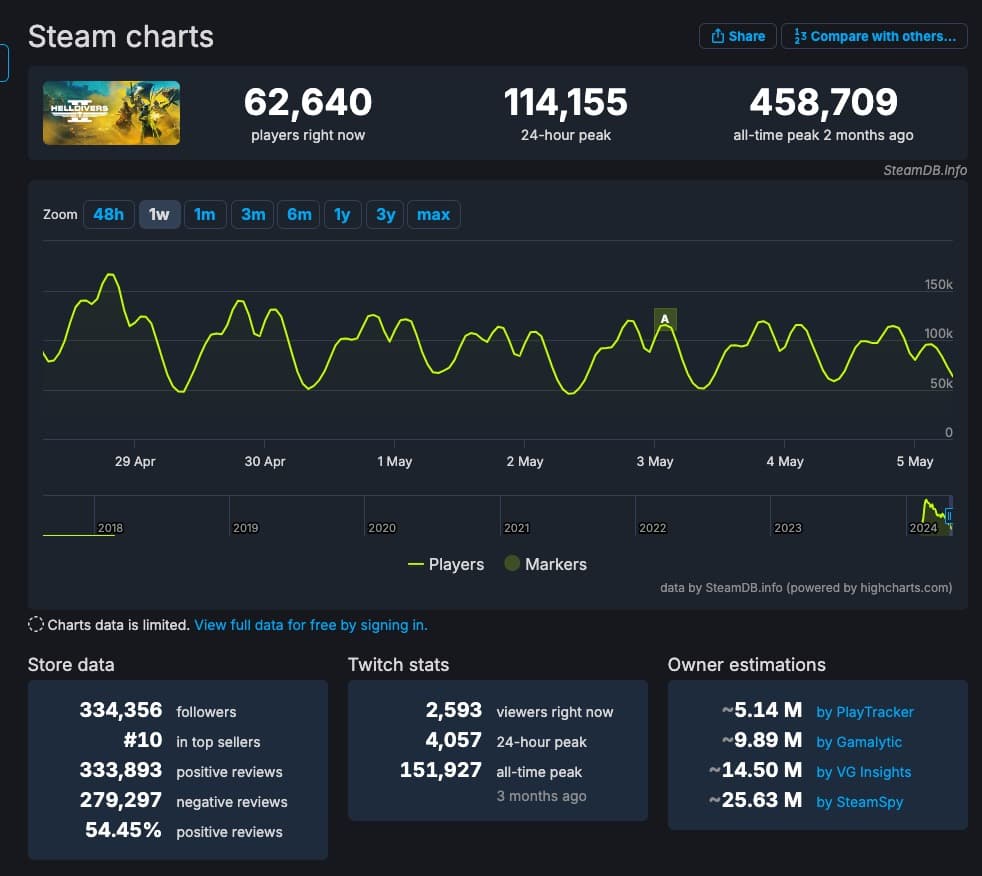
Task: Click the 29 Apr axis label
Action: [135, 461]
